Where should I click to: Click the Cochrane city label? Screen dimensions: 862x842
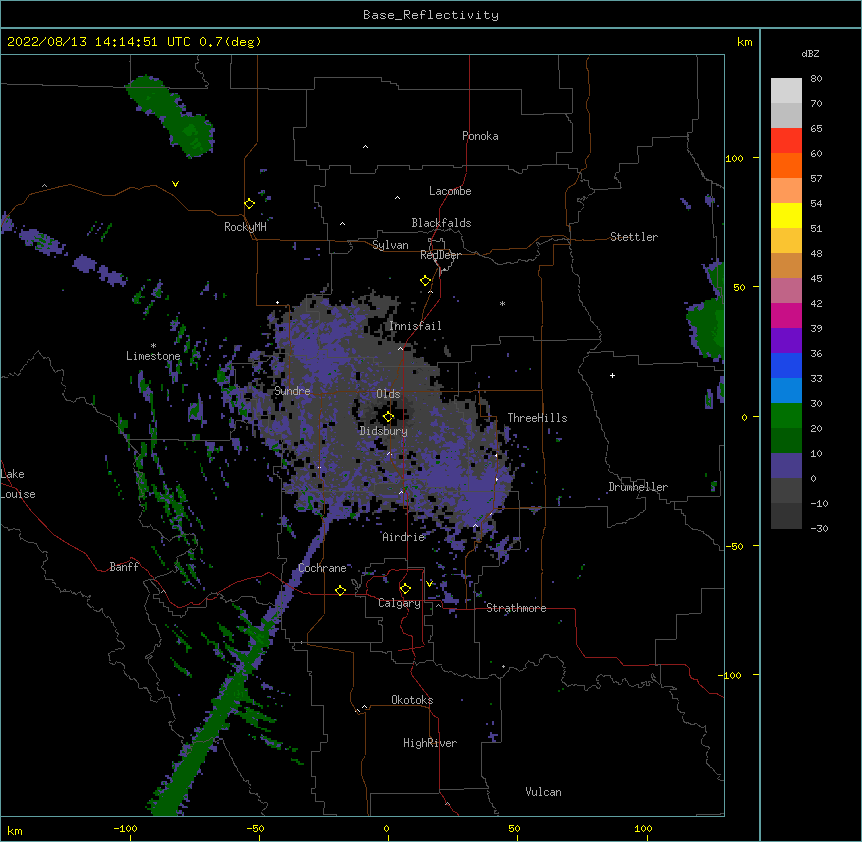pos(322,568)
